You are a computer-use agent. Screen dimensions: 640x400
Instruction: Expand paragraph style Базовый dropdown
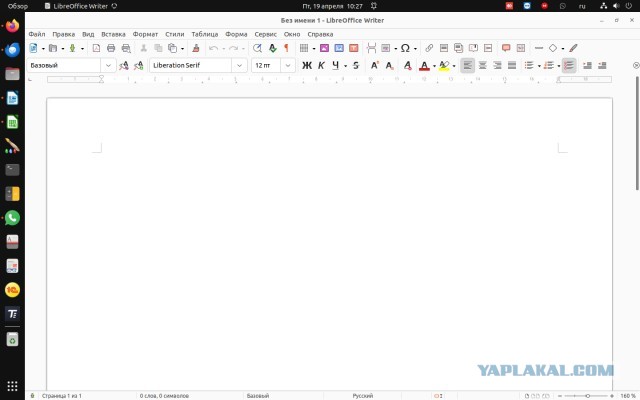tap(108, 65)
